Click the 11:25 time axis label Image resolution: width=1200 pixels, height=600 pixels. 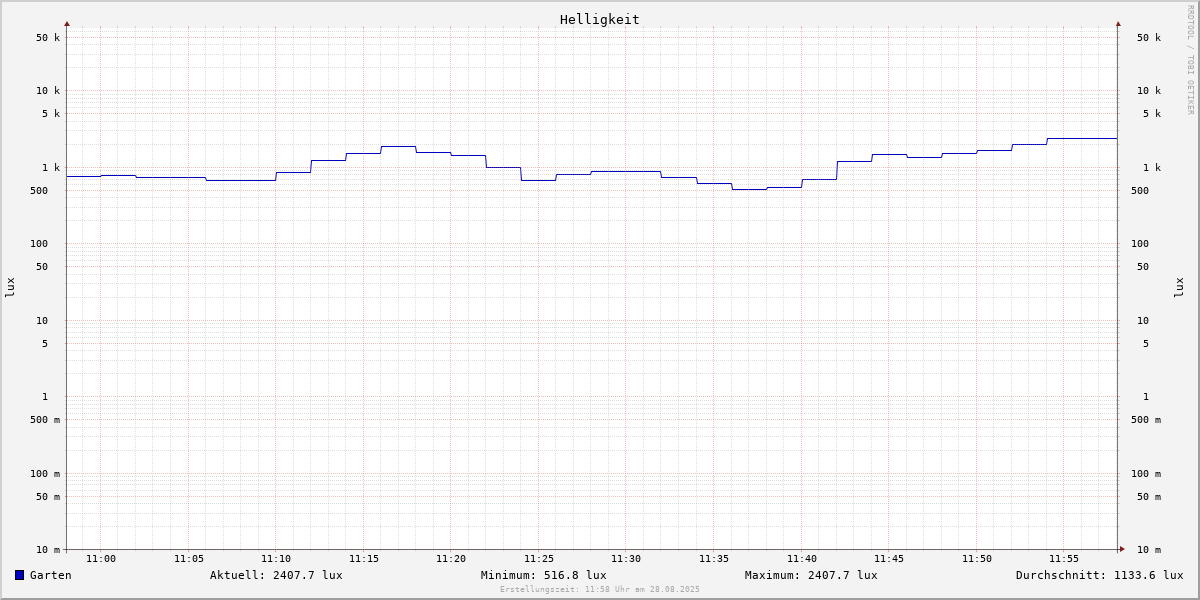pyautogui.click(x=539, y=559)
